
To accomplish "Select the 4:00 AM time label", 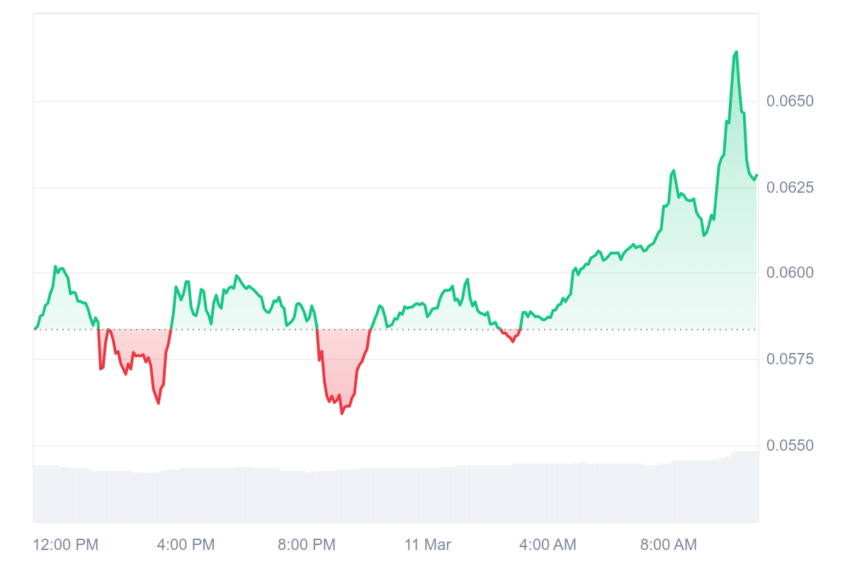I will coord(548,544).
